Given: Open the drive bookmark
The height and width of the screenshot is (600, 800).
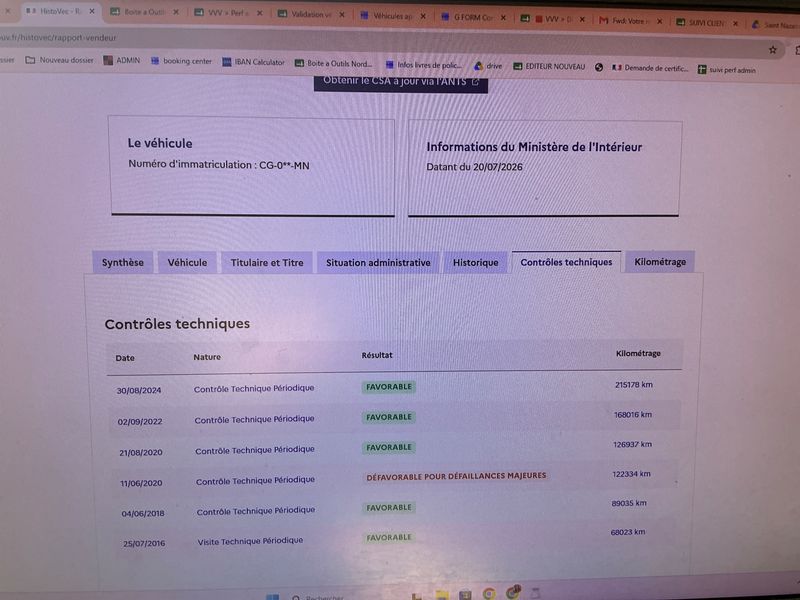Looking at the screenshot, I should tap(488, 66).
